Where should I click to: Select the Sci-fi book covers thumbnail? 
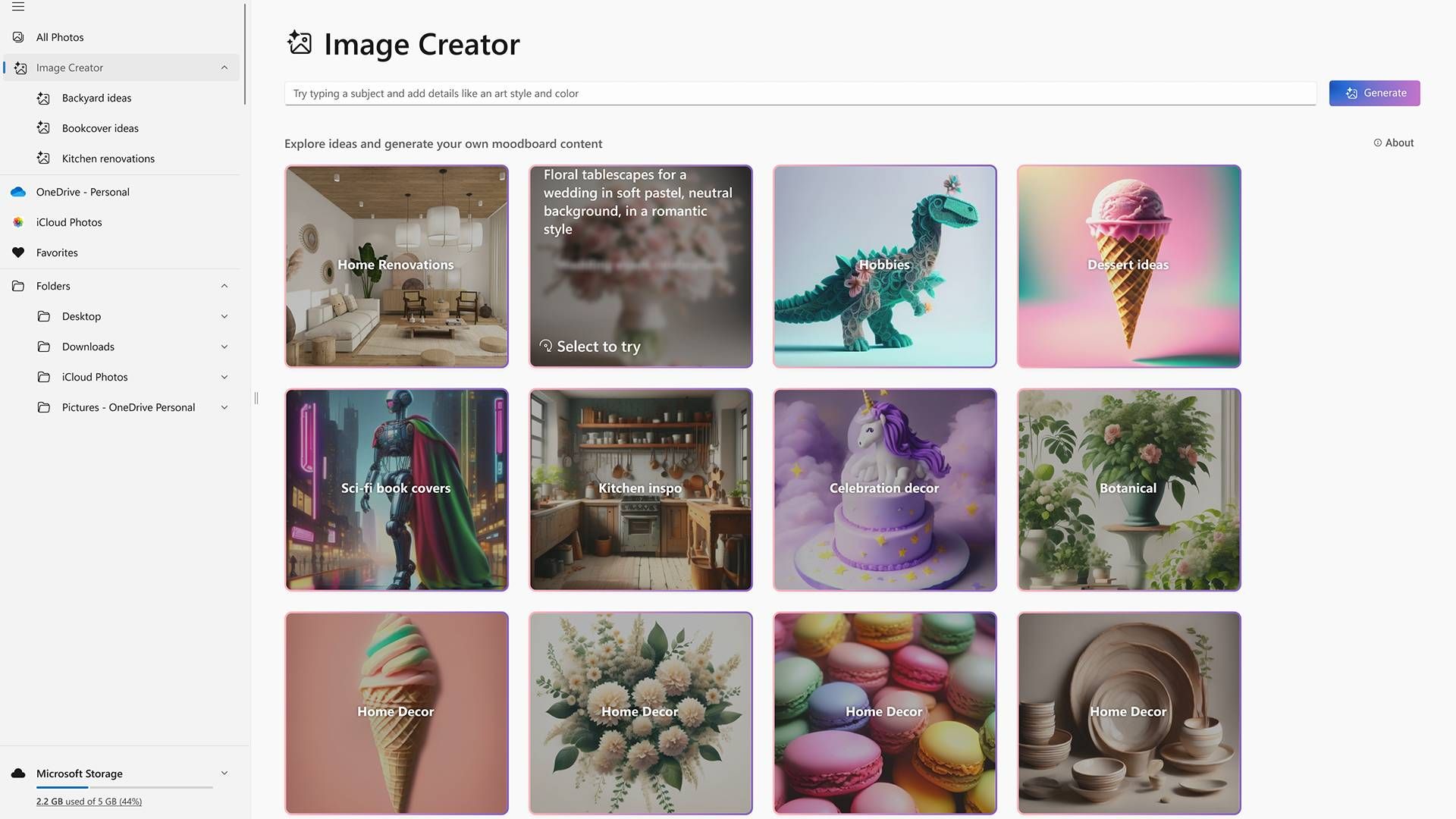(x=397, y=489)
